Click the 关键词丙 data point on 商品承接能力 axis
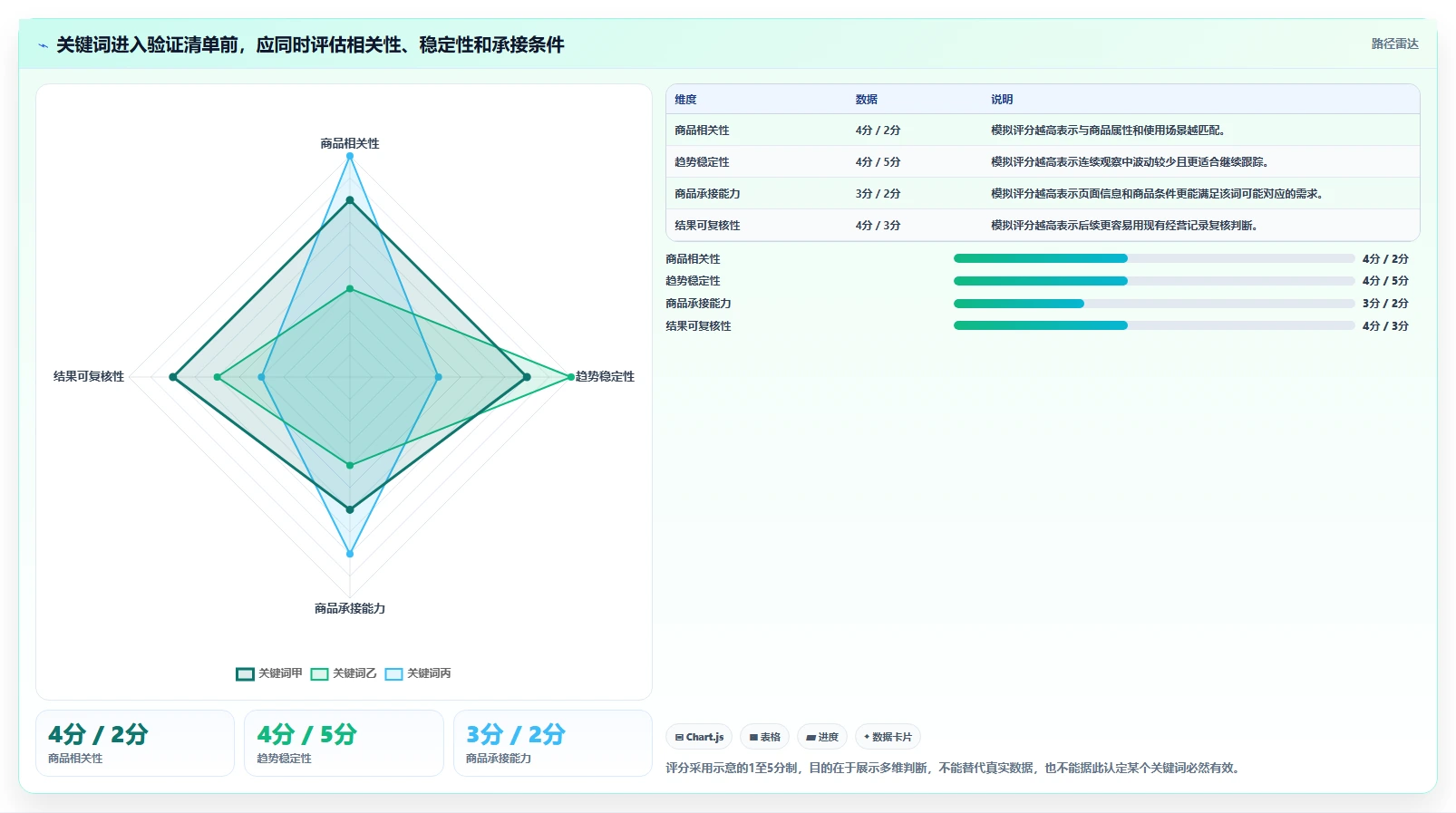1456x813 pixels. [350, 554]
